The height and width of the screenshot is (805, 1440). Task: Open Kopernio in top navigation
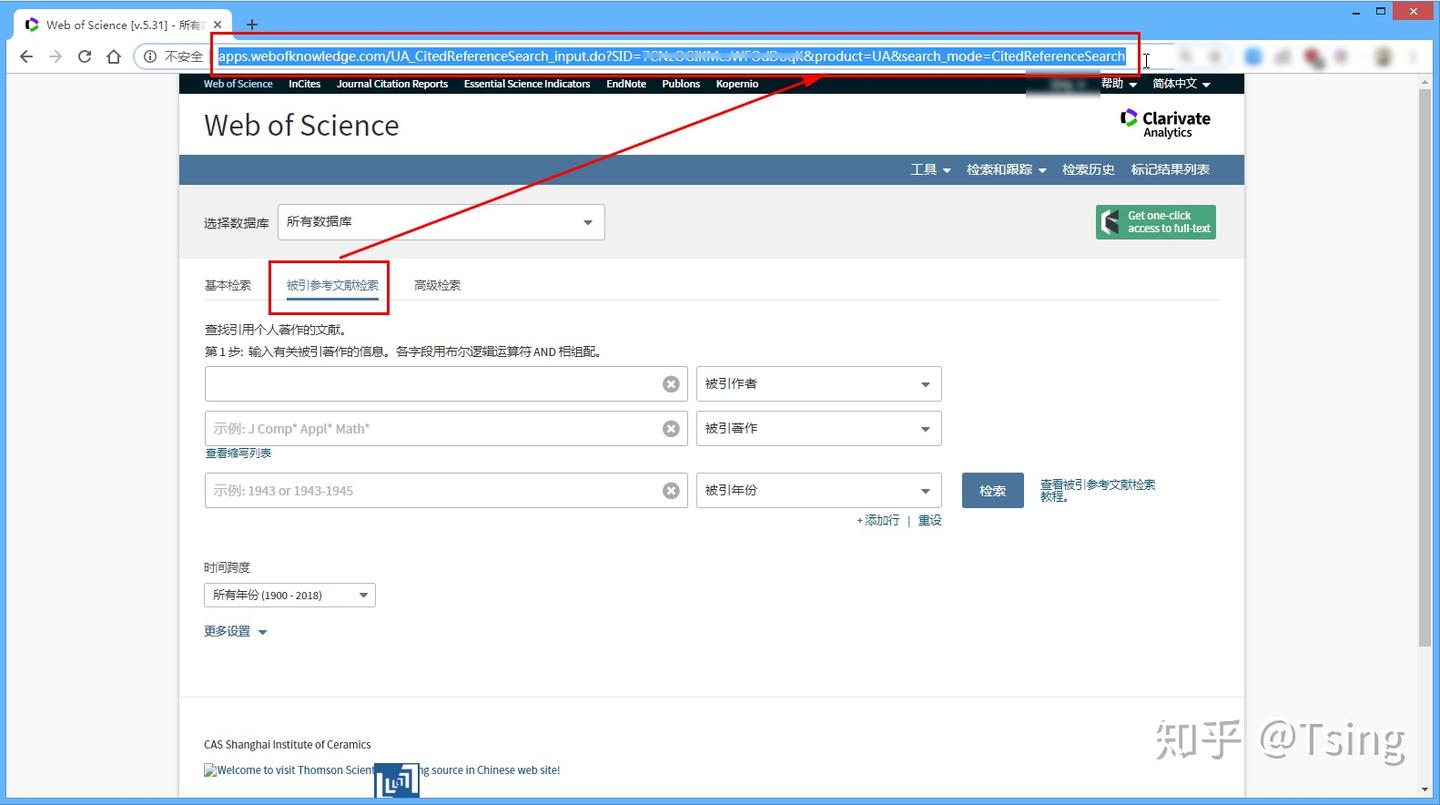pos(737,84)
